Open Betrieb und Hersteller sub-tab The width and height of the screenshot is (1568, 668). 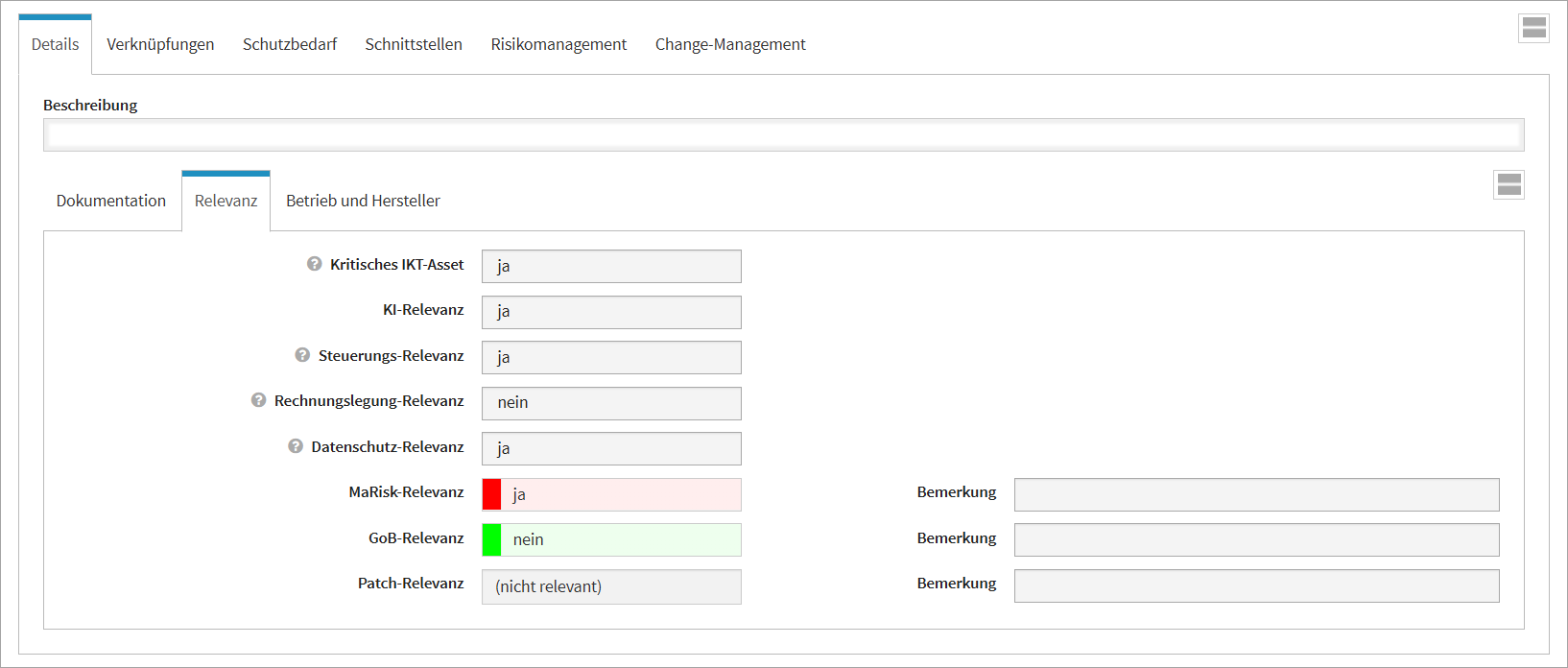tap(363, 201)
